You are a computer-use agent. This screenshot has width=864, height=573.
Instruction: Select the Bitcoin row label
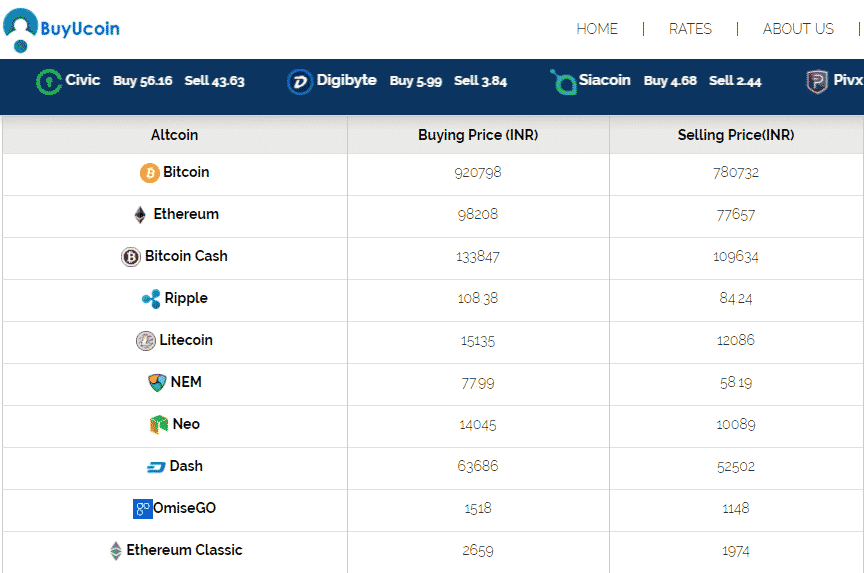pyautogui.click(x=186, y=172)
